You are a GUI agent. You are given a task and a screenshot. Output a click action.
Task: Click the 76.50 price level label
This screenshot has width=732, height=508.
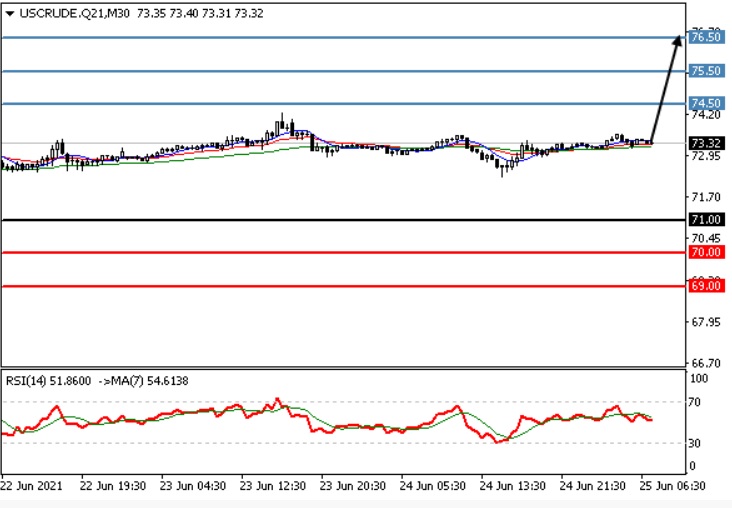point(706,37)
